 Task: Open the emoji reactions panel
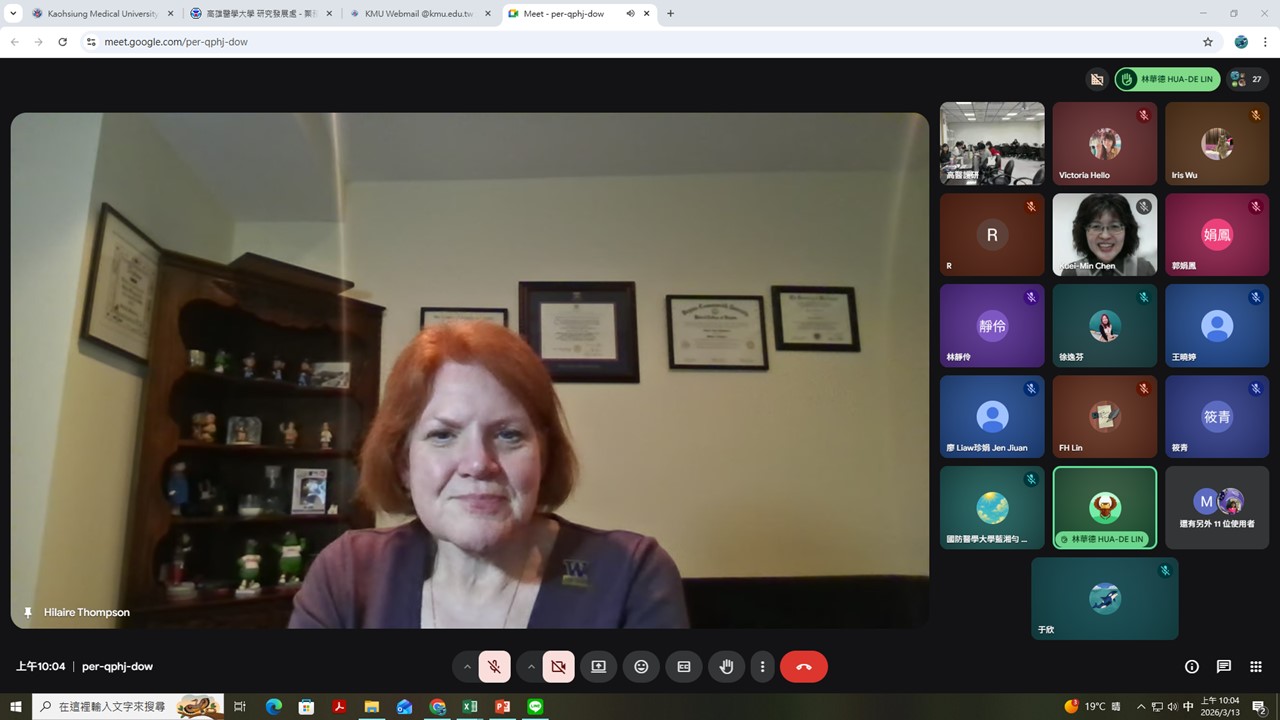[x=641, y=667]
